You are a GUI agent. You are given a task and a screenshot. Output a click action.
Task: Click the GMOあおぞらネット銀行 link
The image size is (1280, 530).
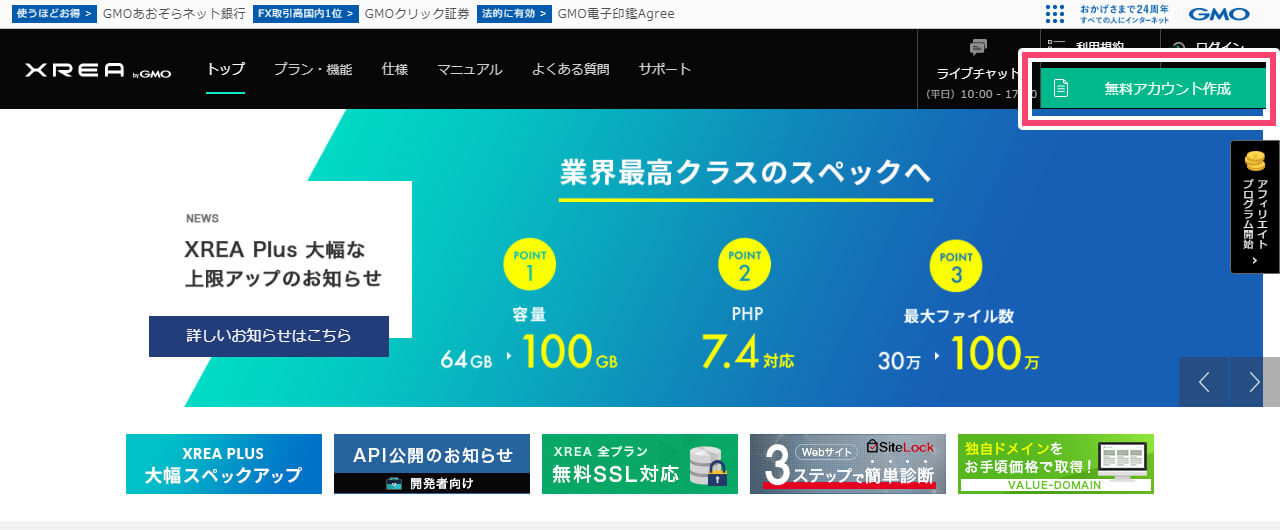pyautogui.click(x=174, y=14)
